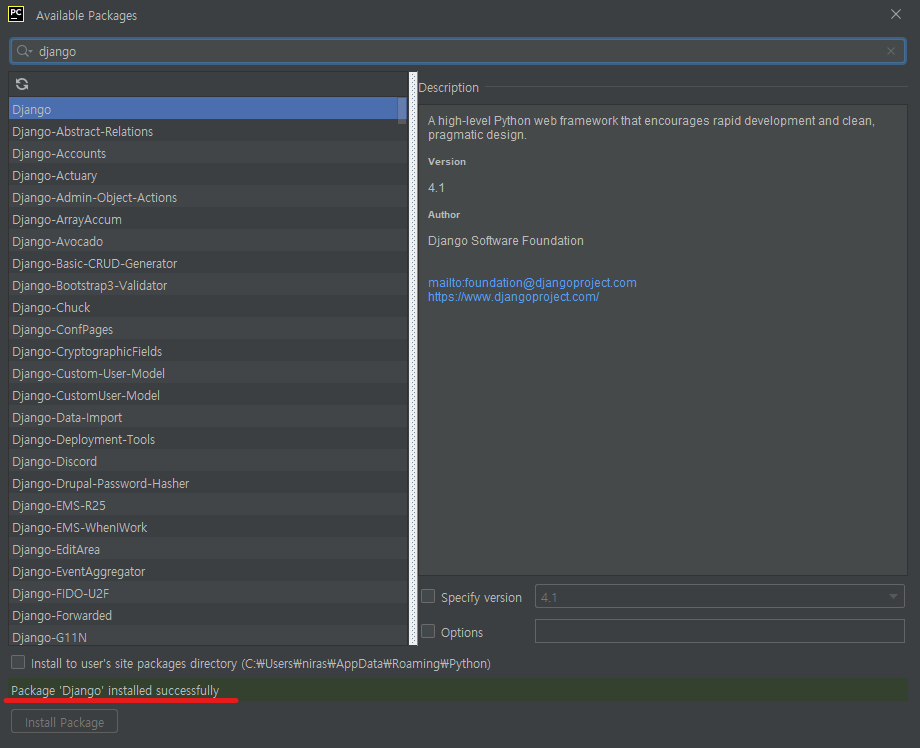
Task: Click the Options text input field
Action: (x=719, y=631)
